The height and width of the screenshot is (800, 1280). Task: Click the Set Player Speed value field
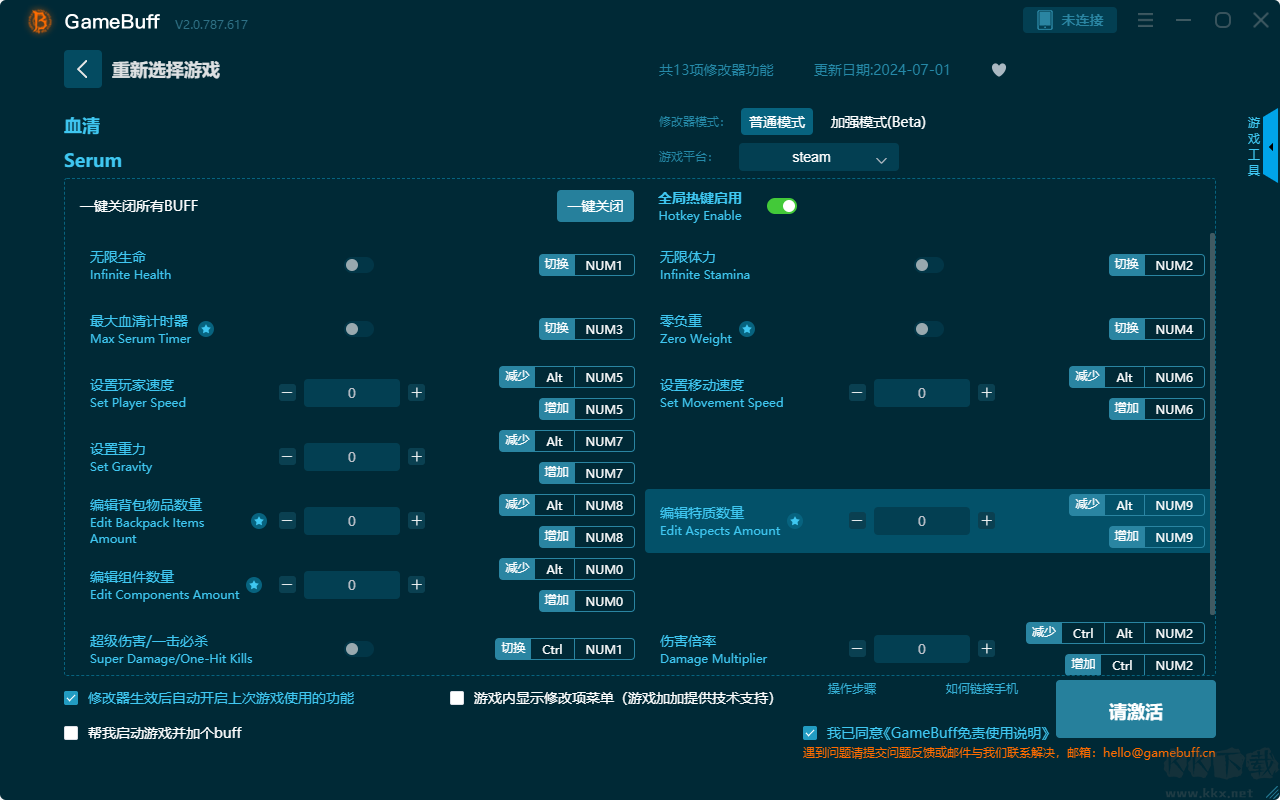352,393
